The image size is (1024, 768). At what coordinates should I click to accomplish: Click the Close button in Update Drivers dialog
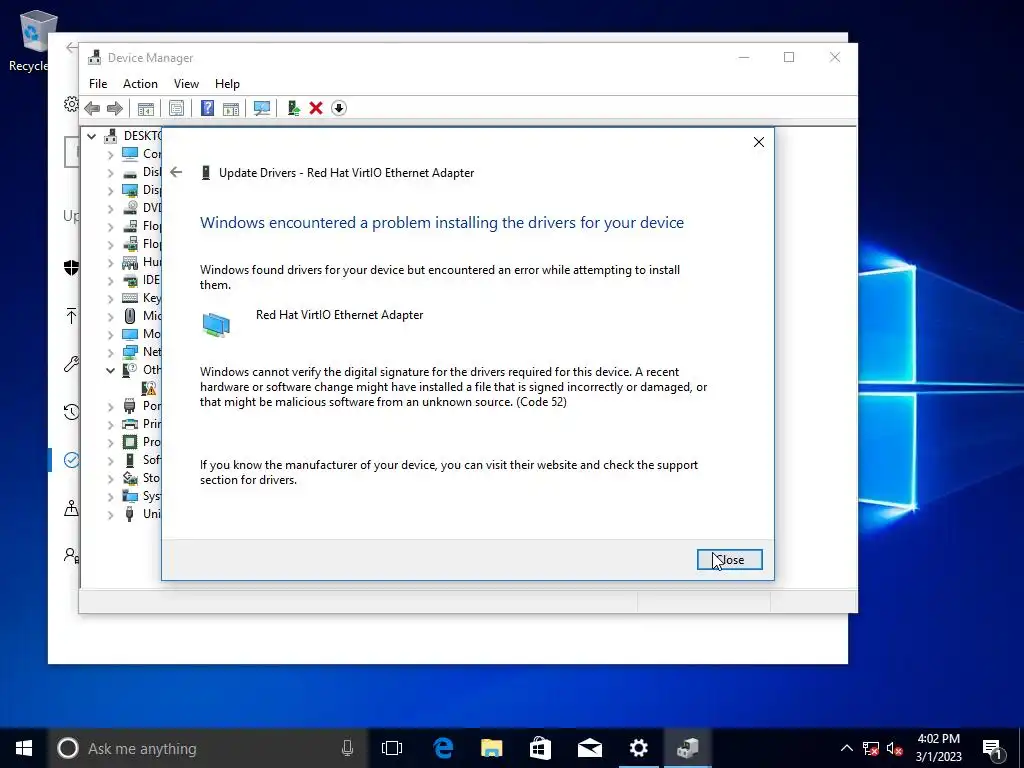[729, 560]
